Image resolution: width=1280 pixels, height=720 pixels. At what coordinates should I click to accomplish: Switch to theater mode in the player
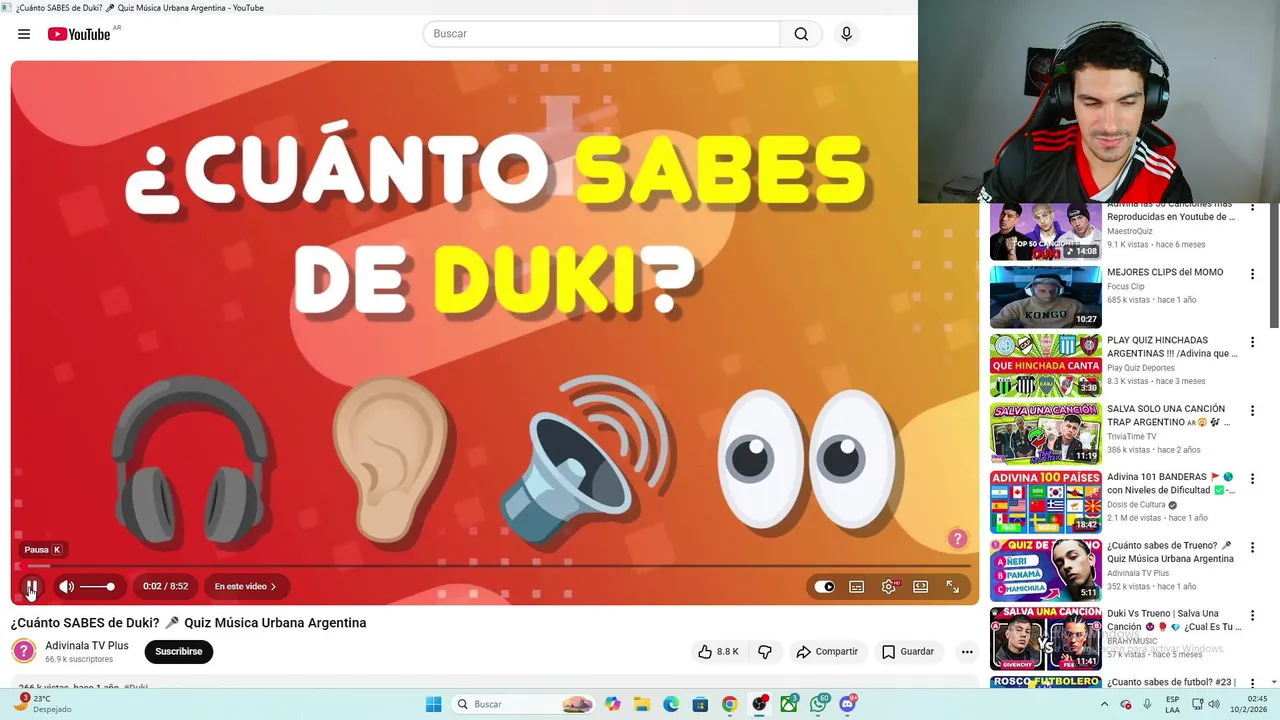pyautogui.click(x=920, y=587)
